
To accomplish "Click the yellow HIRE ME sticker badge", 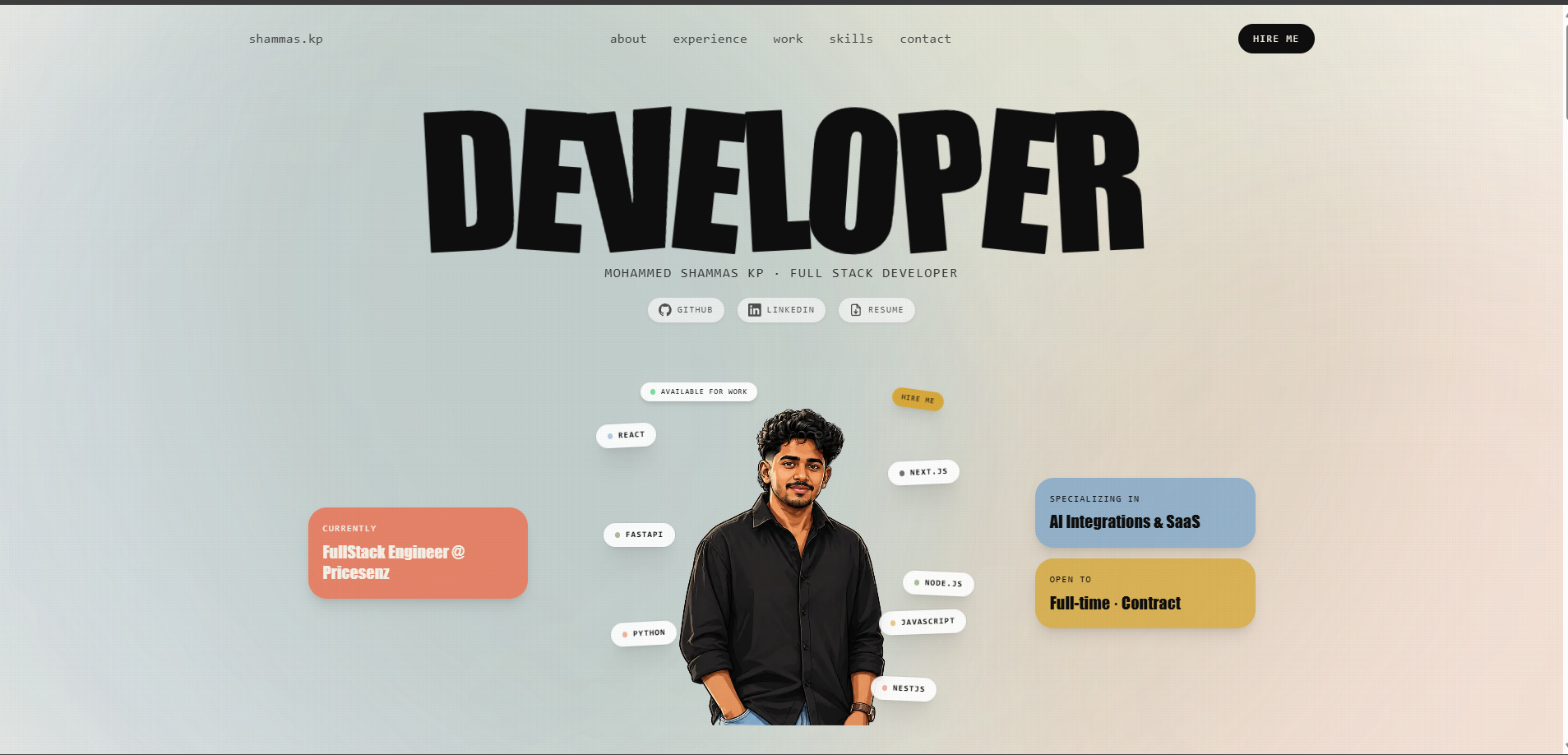I will click(918, 399).
